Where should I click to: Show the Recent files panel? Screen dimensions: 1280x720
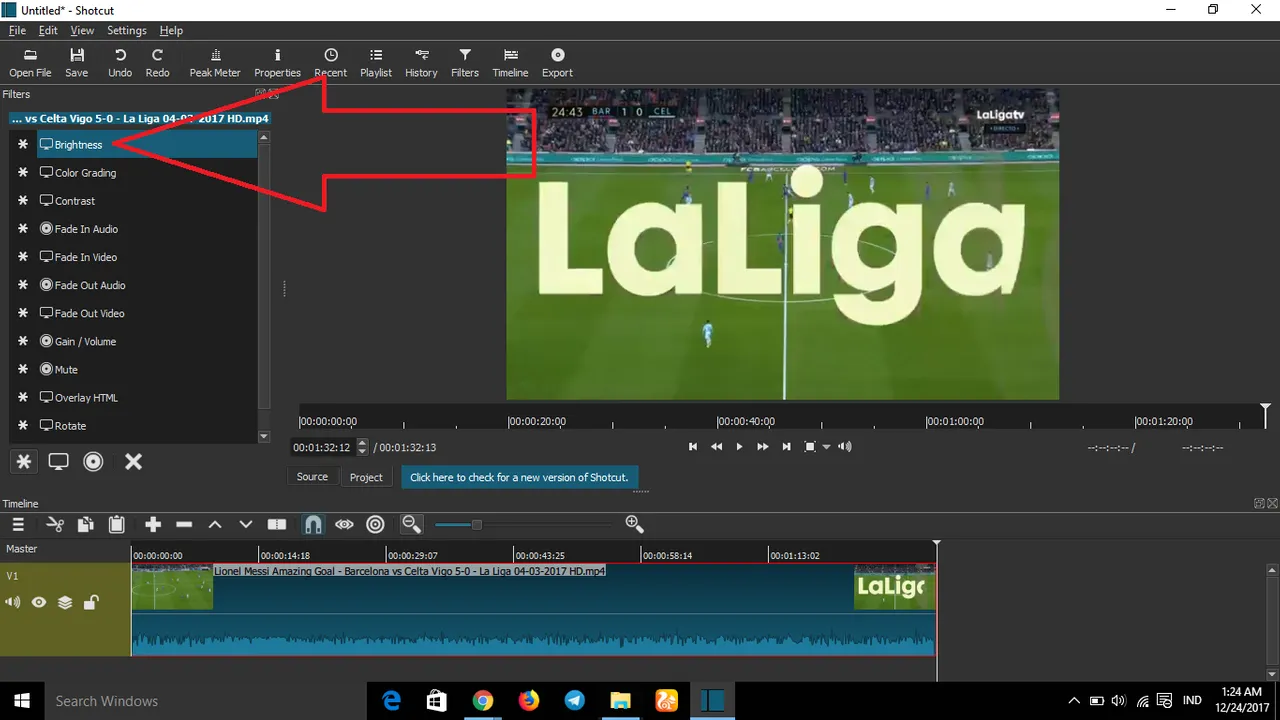331,63
